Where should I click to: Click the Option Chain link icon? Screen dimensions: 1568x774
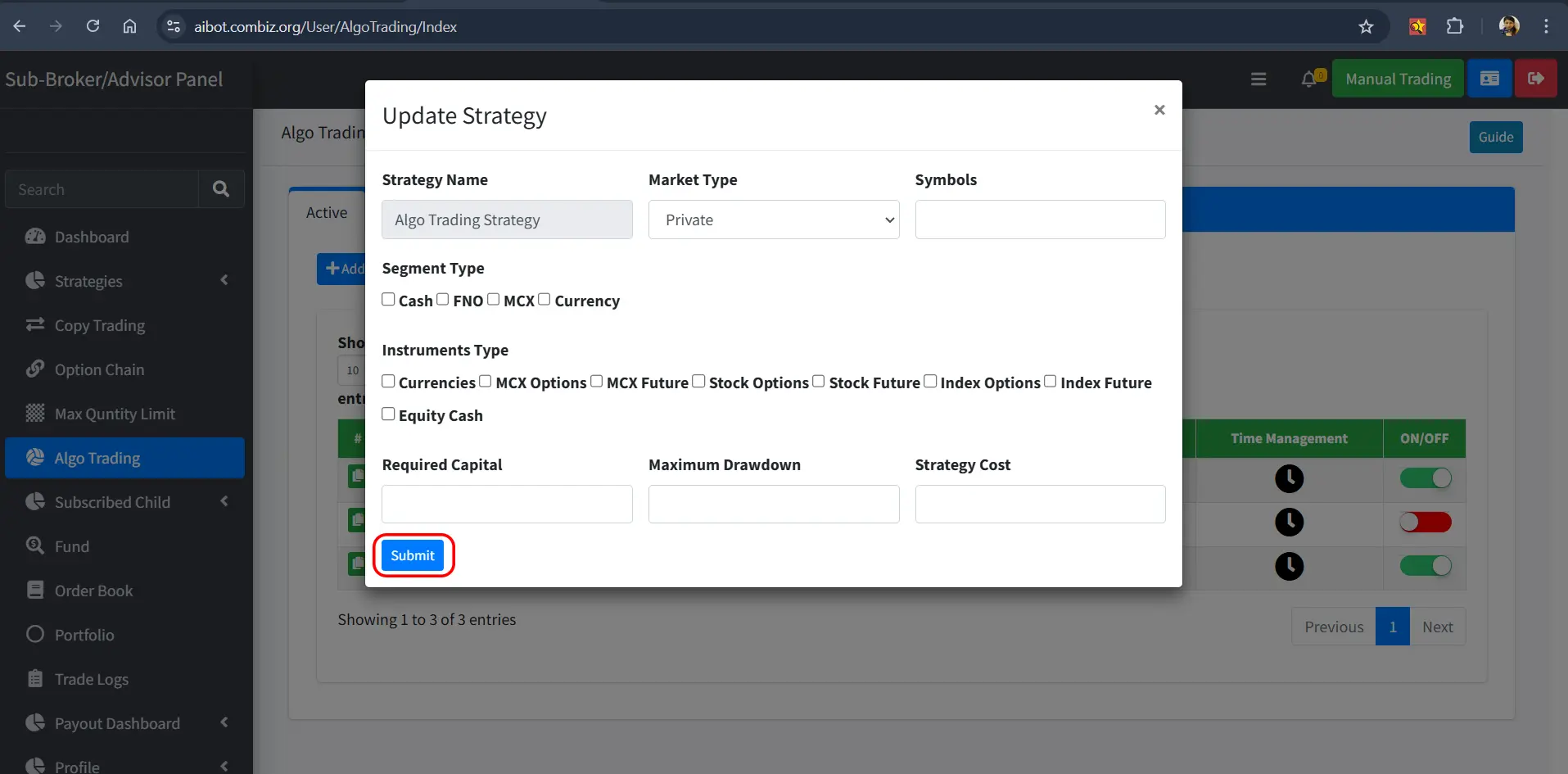35,369
